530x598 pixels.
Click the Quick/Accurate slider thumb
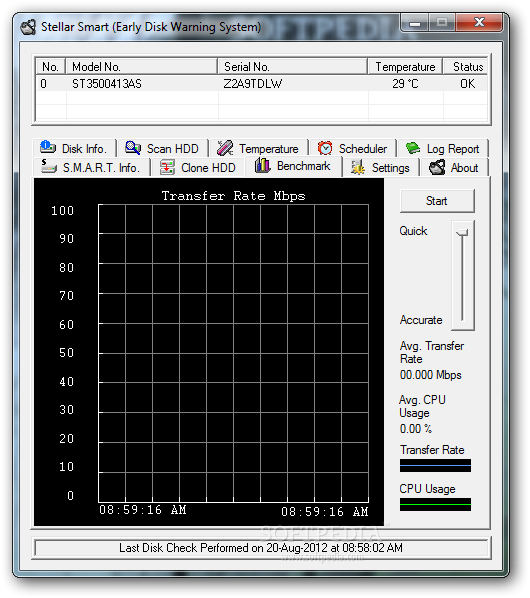point(463,232)
